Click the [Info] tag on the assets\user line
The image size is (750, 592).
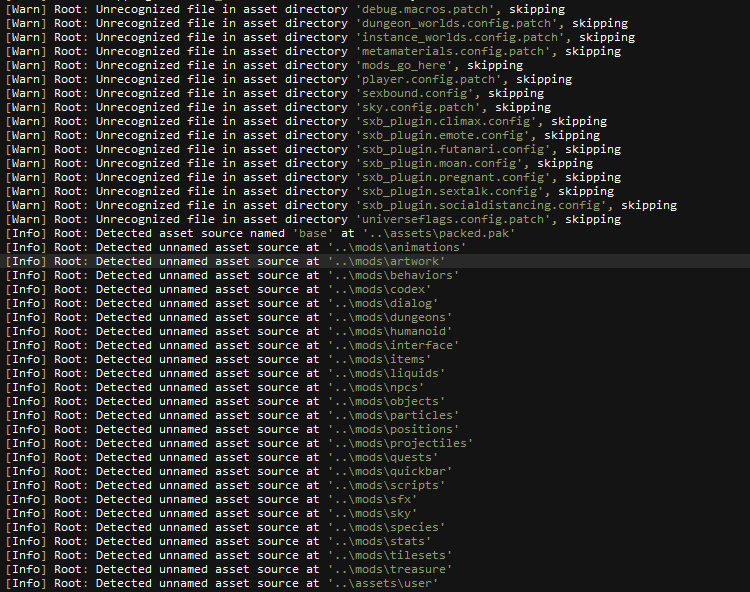(x=26, y=582)
